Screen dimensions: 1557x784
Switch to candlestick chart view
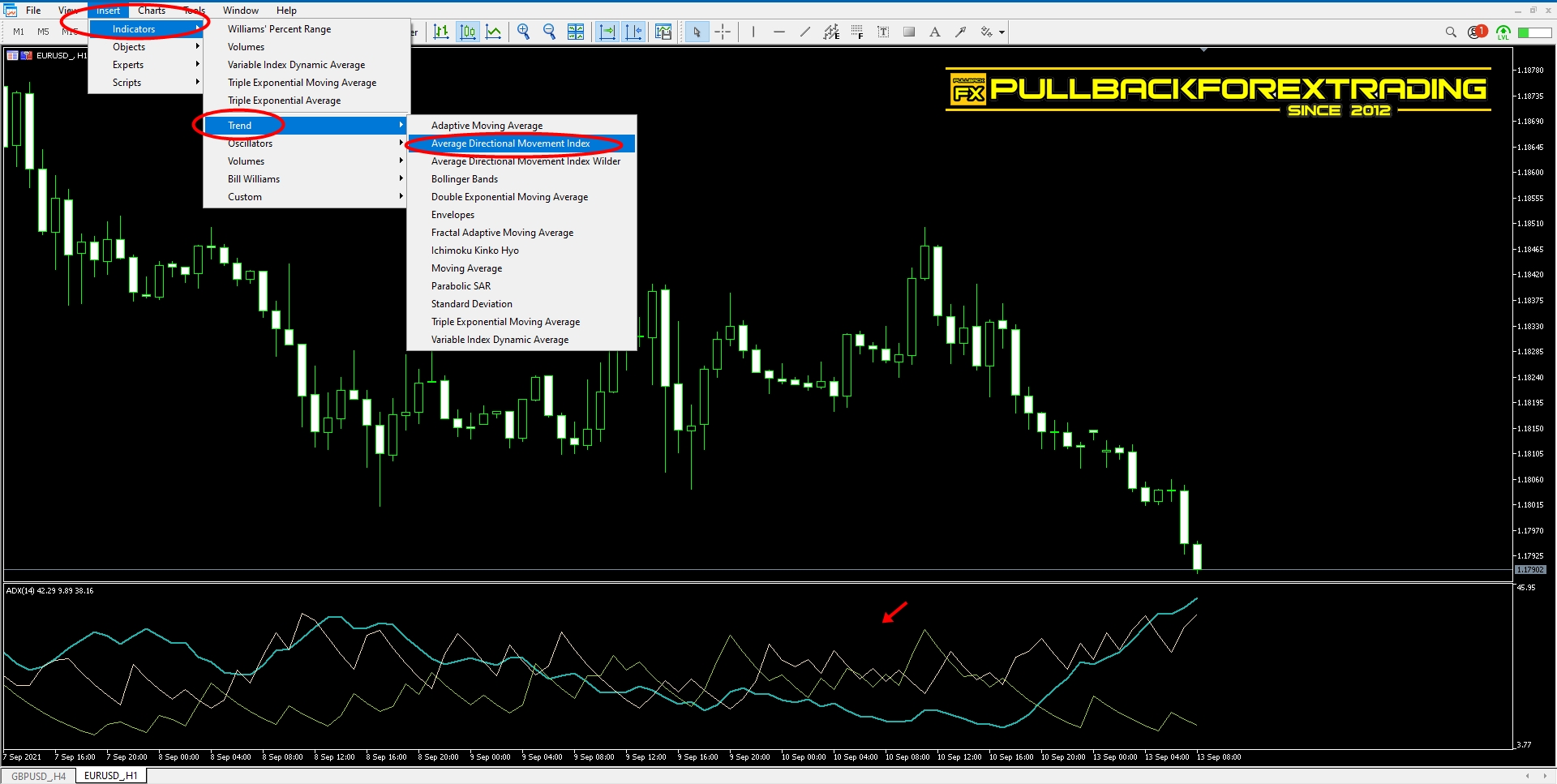click(468, 32)
